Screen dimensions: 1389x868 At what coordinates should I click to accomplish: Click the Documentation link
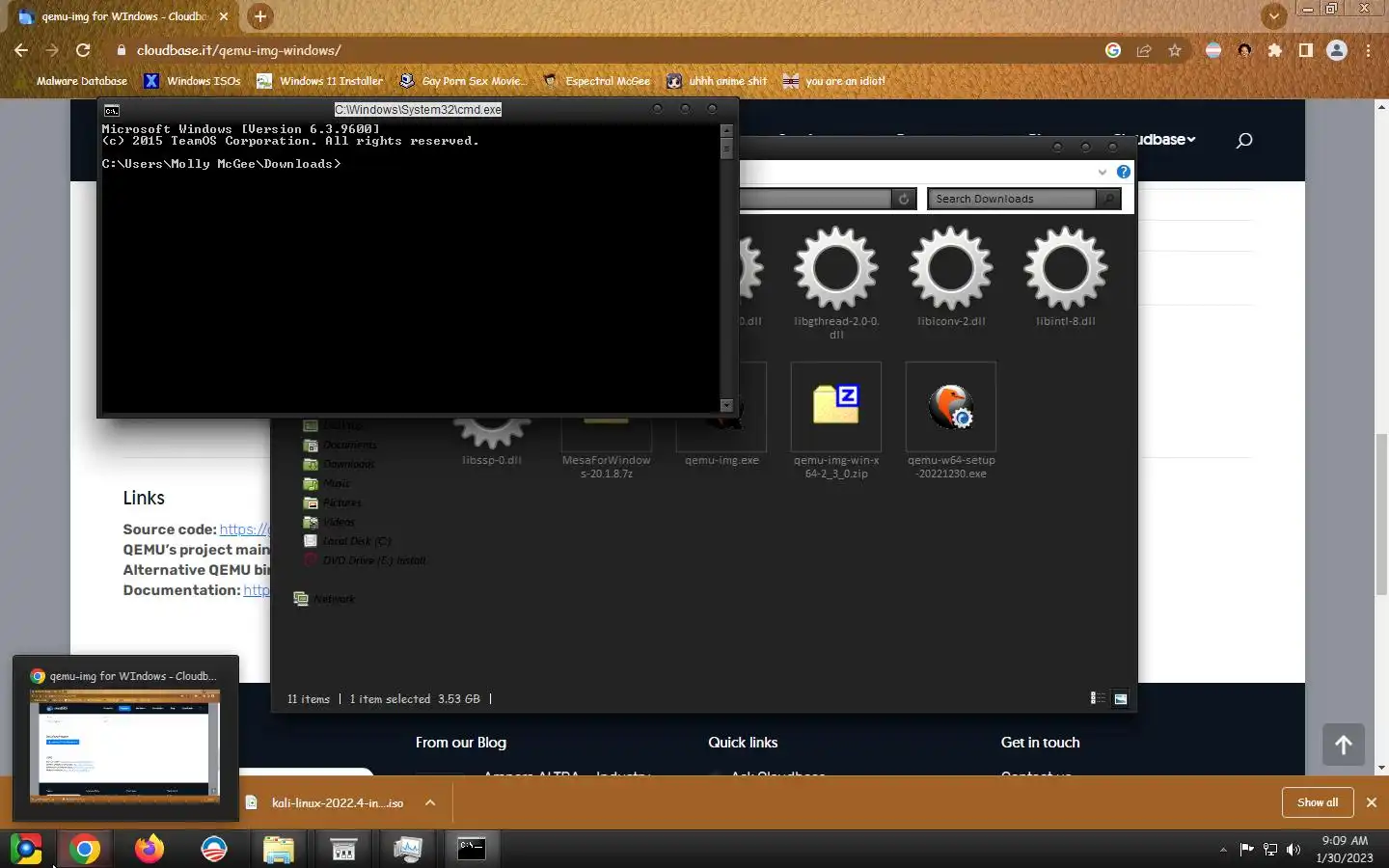(x=257, y=590)
